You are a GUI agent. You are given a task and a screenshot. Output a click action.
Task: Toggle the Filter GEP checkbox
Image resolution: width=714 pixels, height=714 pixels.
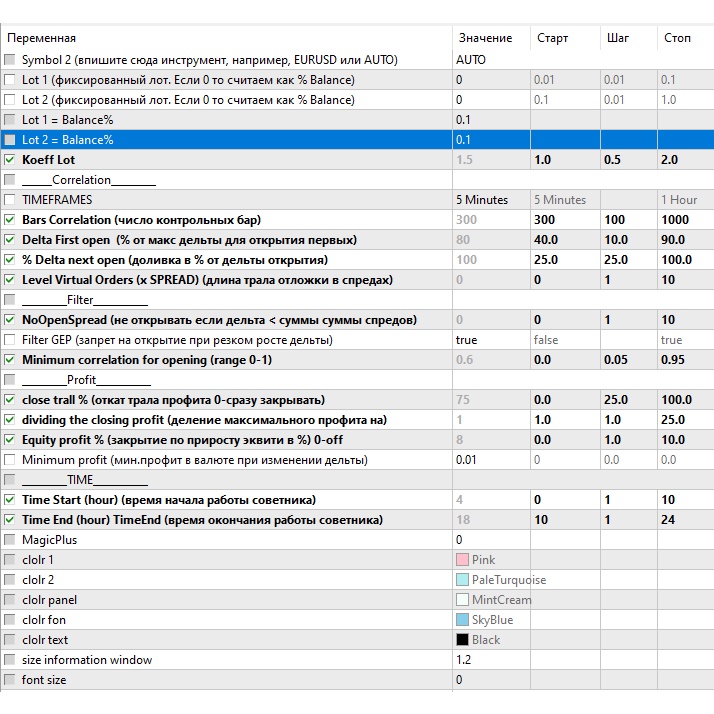tap(10, 340)
